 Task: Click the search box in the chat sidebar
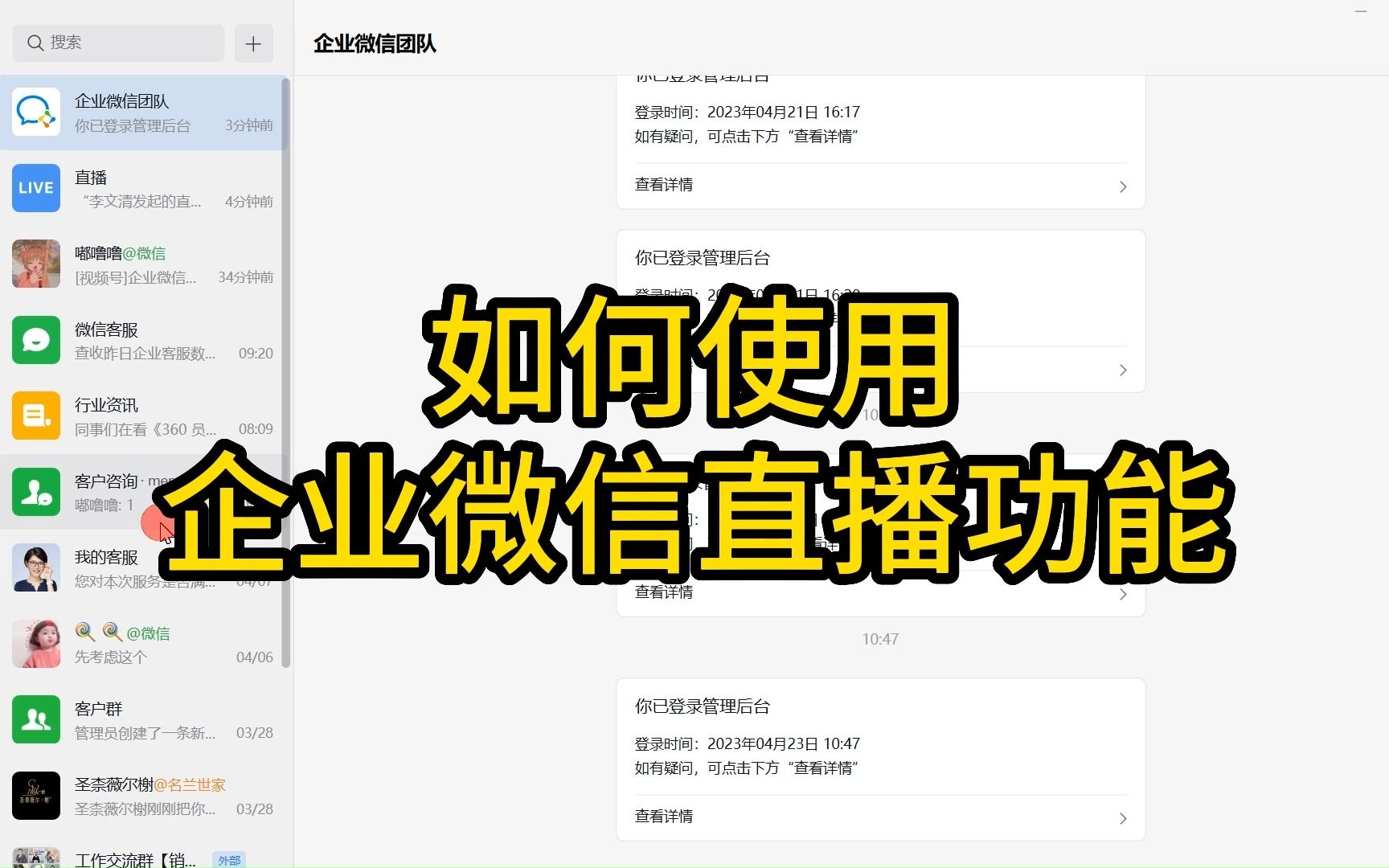click(x=118, y=43)
